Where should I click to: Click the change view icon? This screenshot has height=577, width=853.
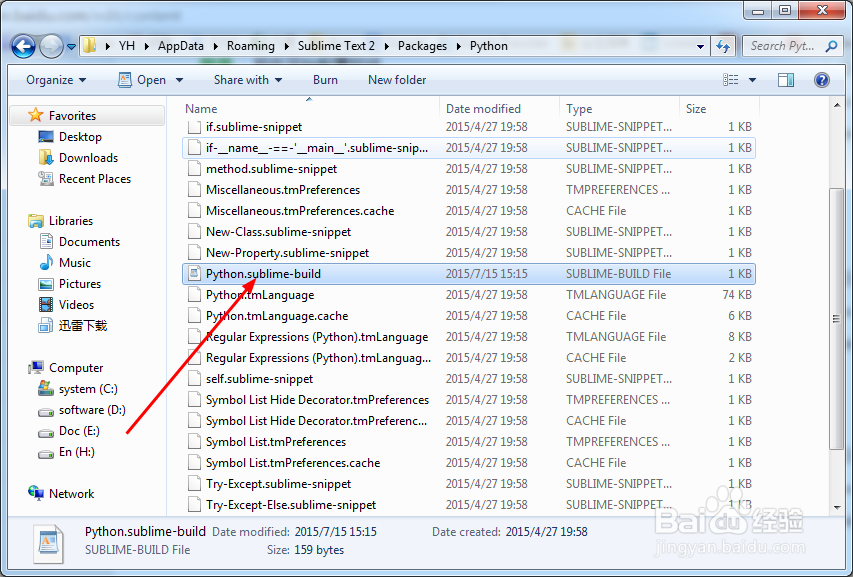point(731,80)
